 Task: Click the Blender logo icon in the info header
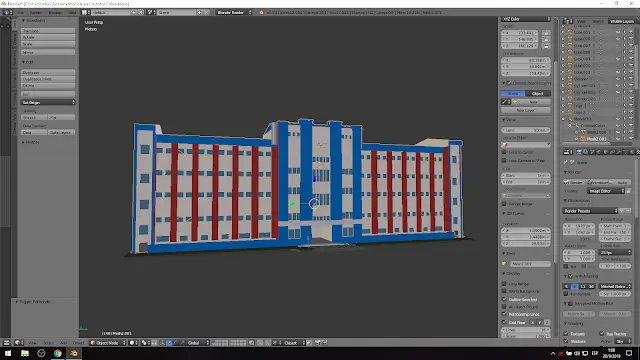261,13
